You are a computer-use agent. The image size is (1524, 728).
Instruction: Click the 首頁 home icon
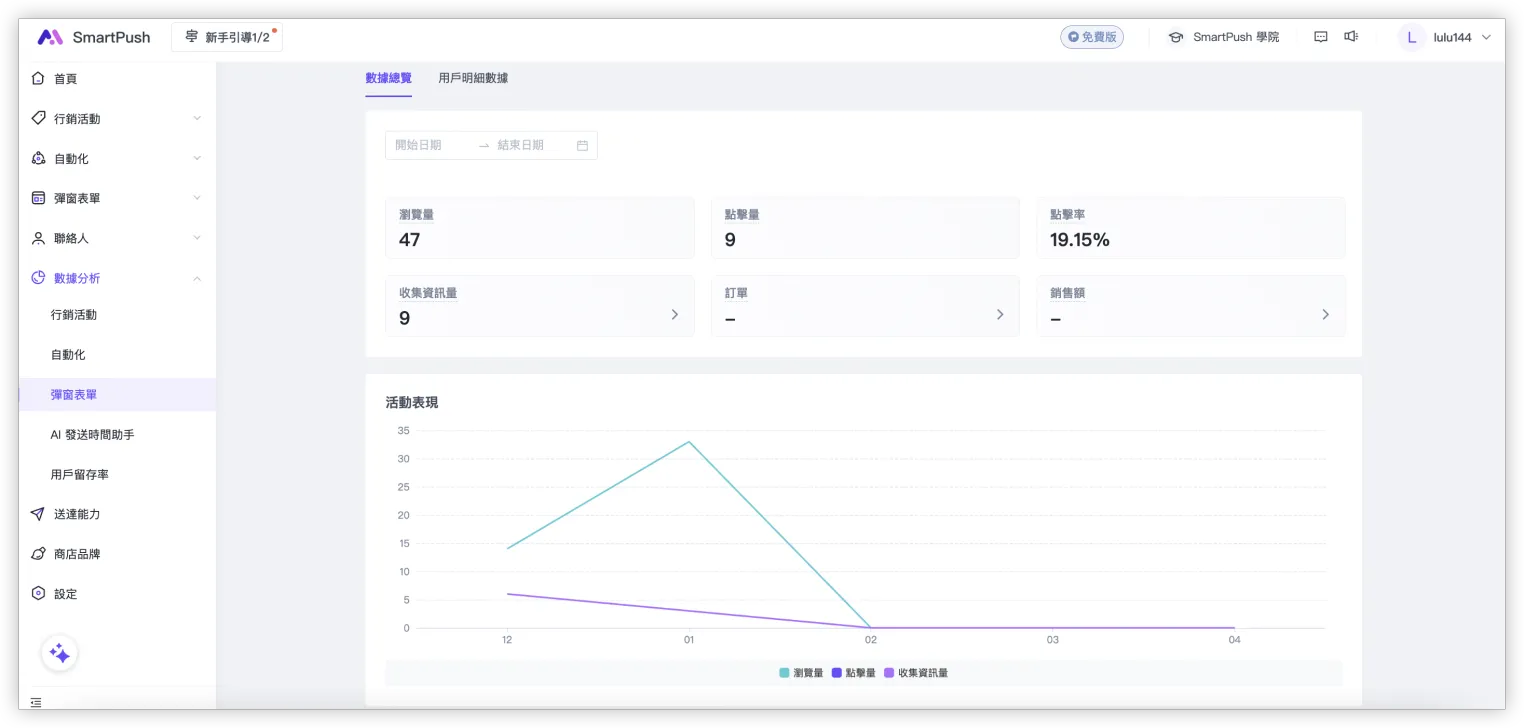38,78
